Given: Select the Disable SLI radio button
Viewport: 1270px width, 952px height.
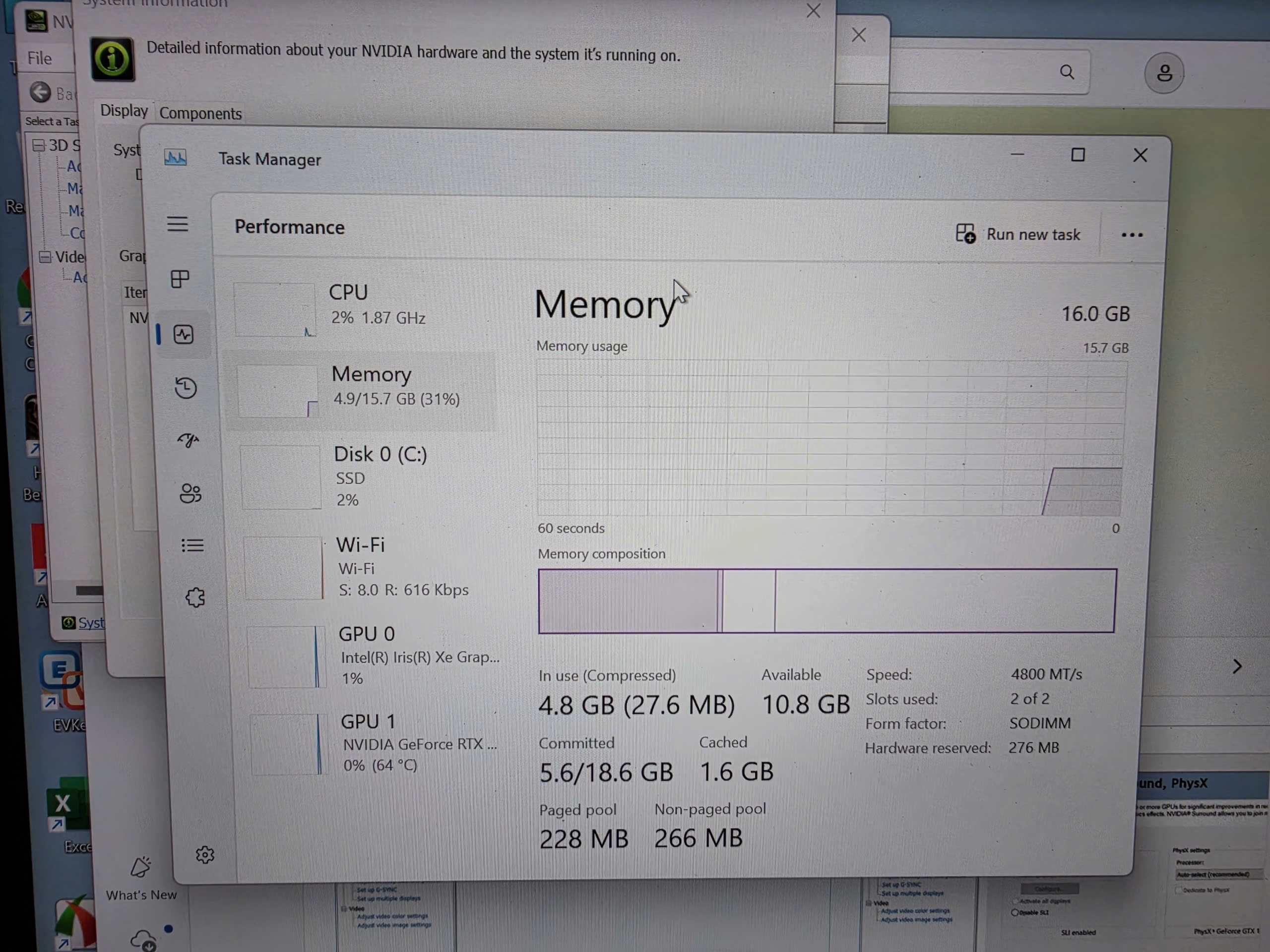Looking at the screenshot, I should tap(1015, 913).
